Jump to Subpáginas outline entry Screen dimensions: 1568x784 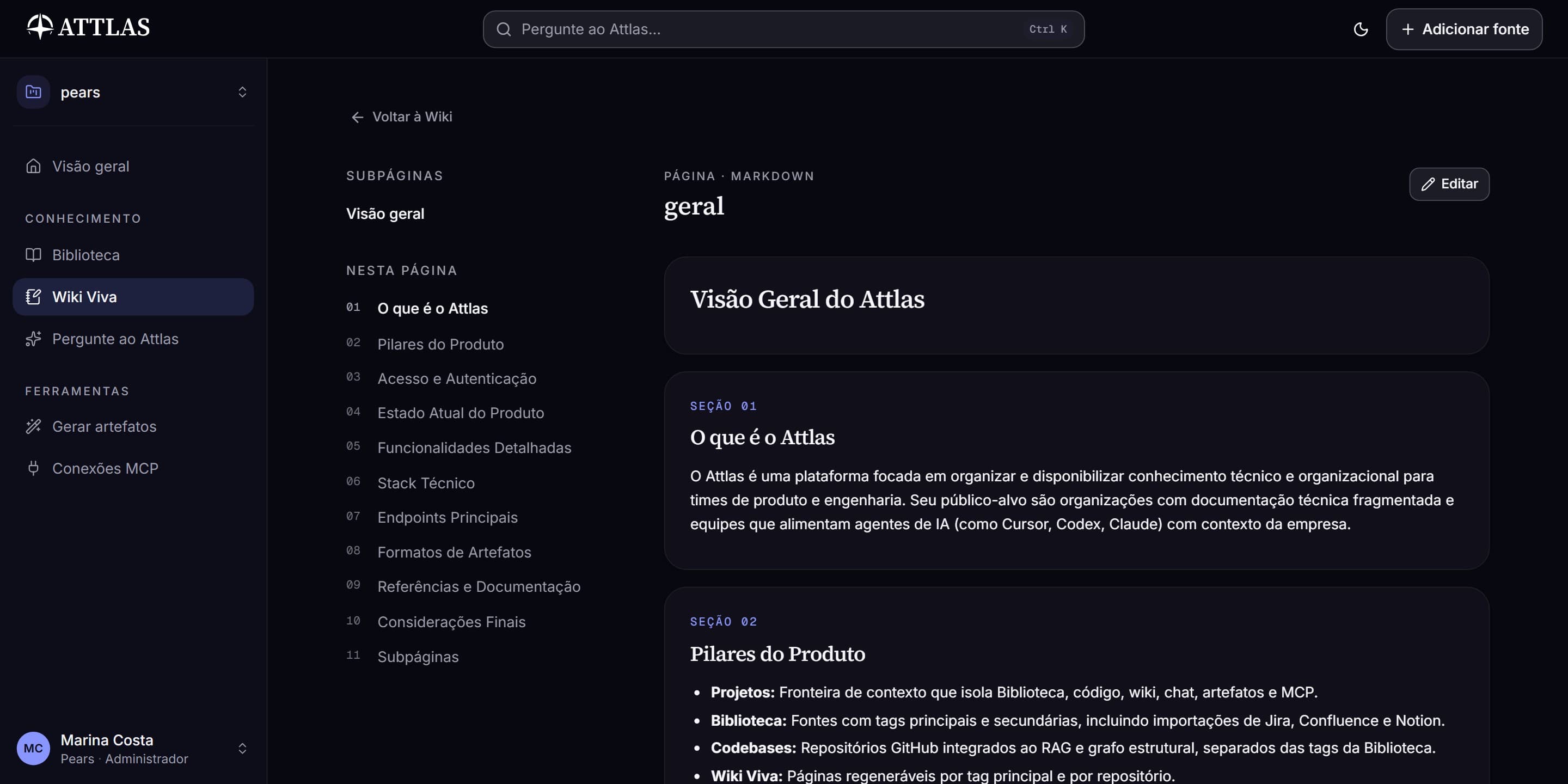(x=418, y=657)
